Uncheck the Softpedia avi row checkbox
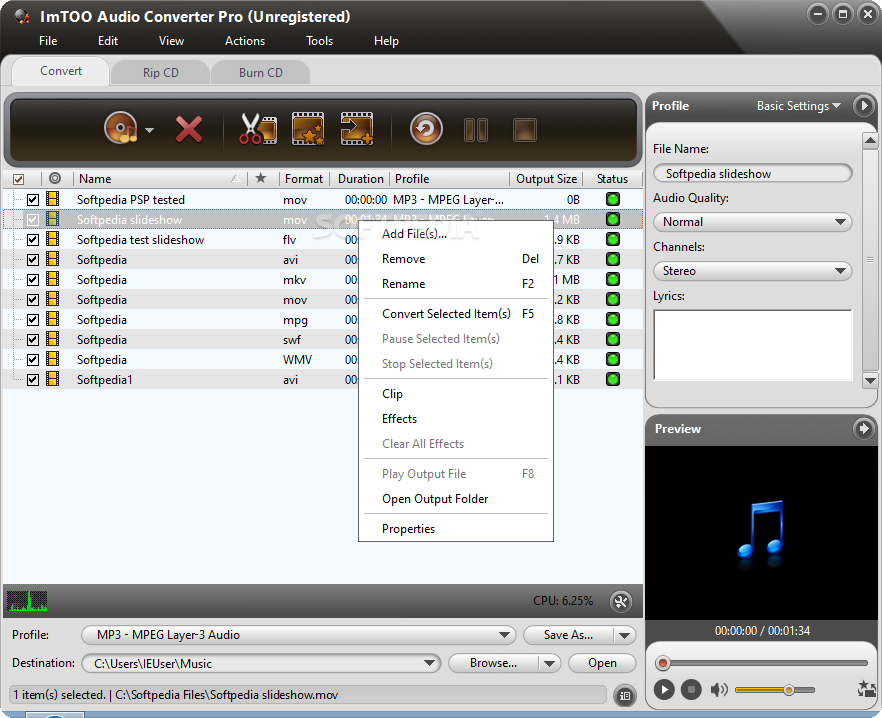882x718 pixels. [x=33, y=259]
